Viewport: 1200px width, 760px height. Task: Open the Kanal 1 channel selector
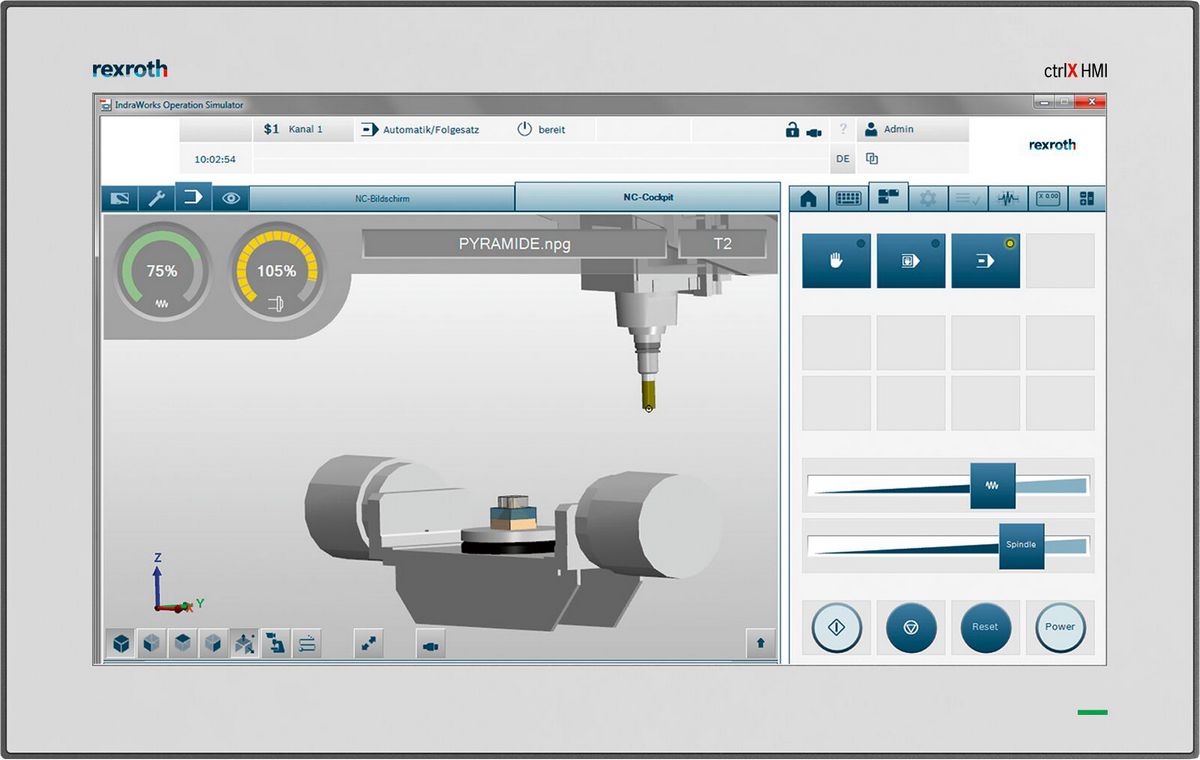tap(302, 130)
